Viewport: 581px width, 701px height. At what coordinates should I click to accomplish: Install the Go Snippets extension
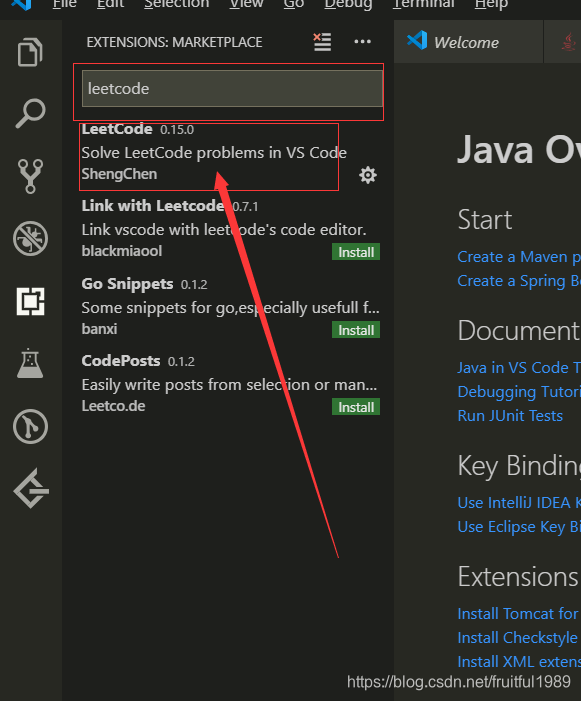tap(356, 330)
